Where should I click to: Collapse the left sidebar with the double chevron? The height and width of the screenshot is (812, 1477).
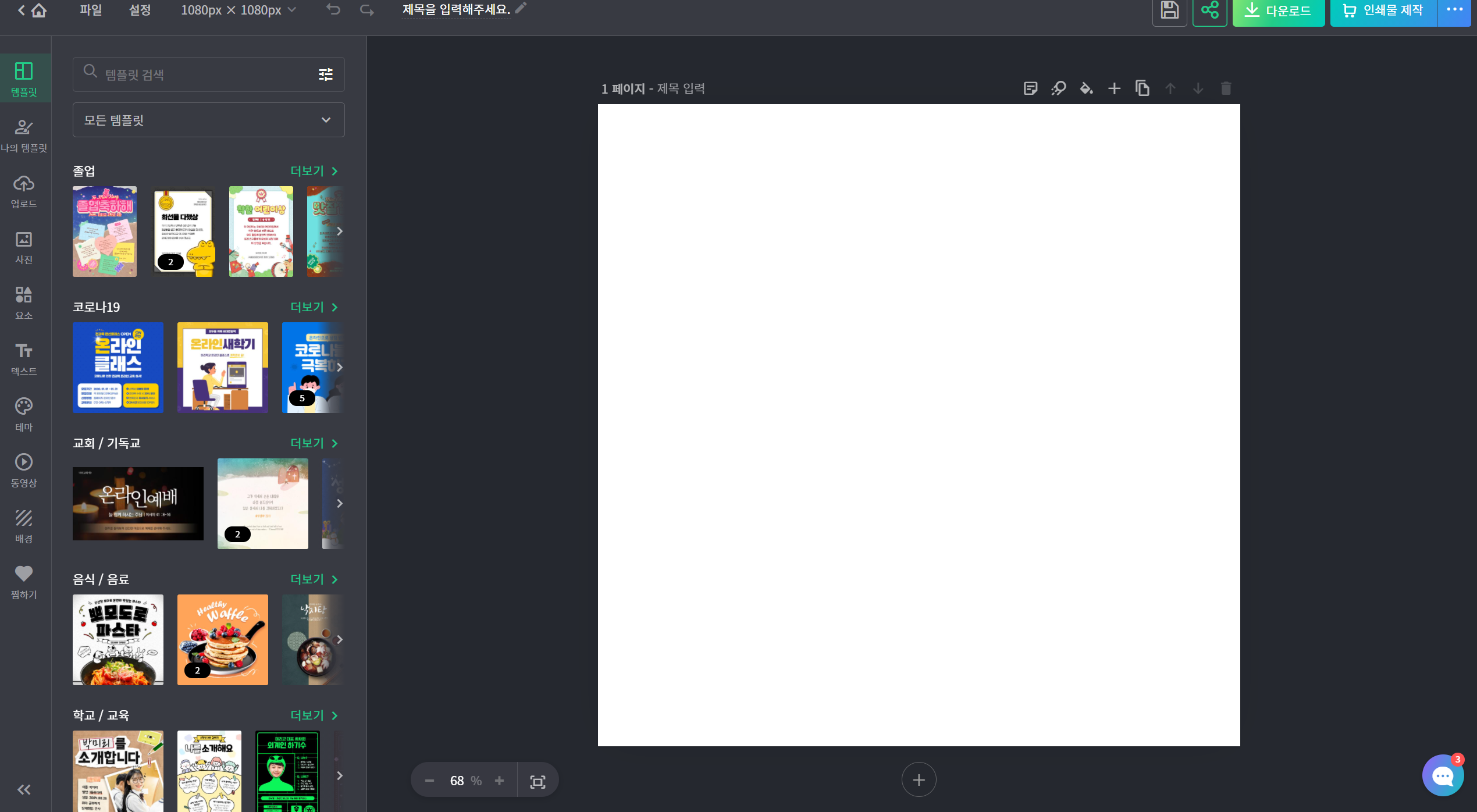tap(24, 789)
